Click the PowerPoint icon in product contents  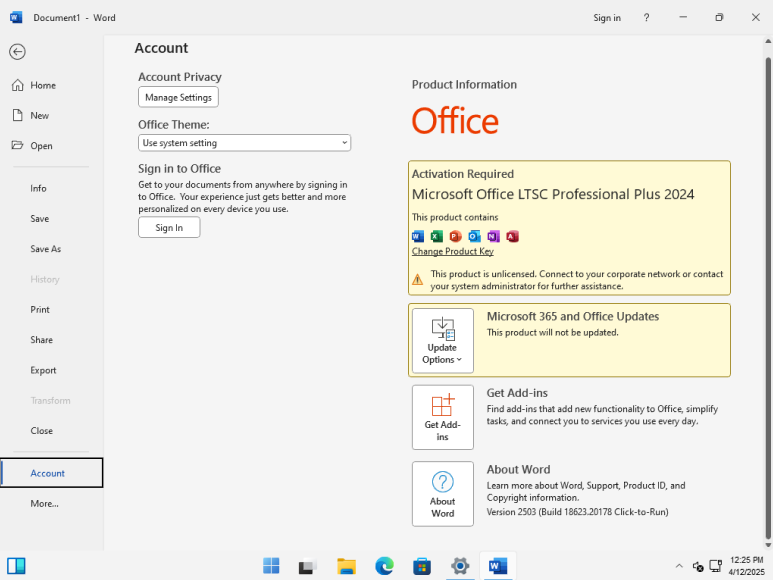point(456,237)
